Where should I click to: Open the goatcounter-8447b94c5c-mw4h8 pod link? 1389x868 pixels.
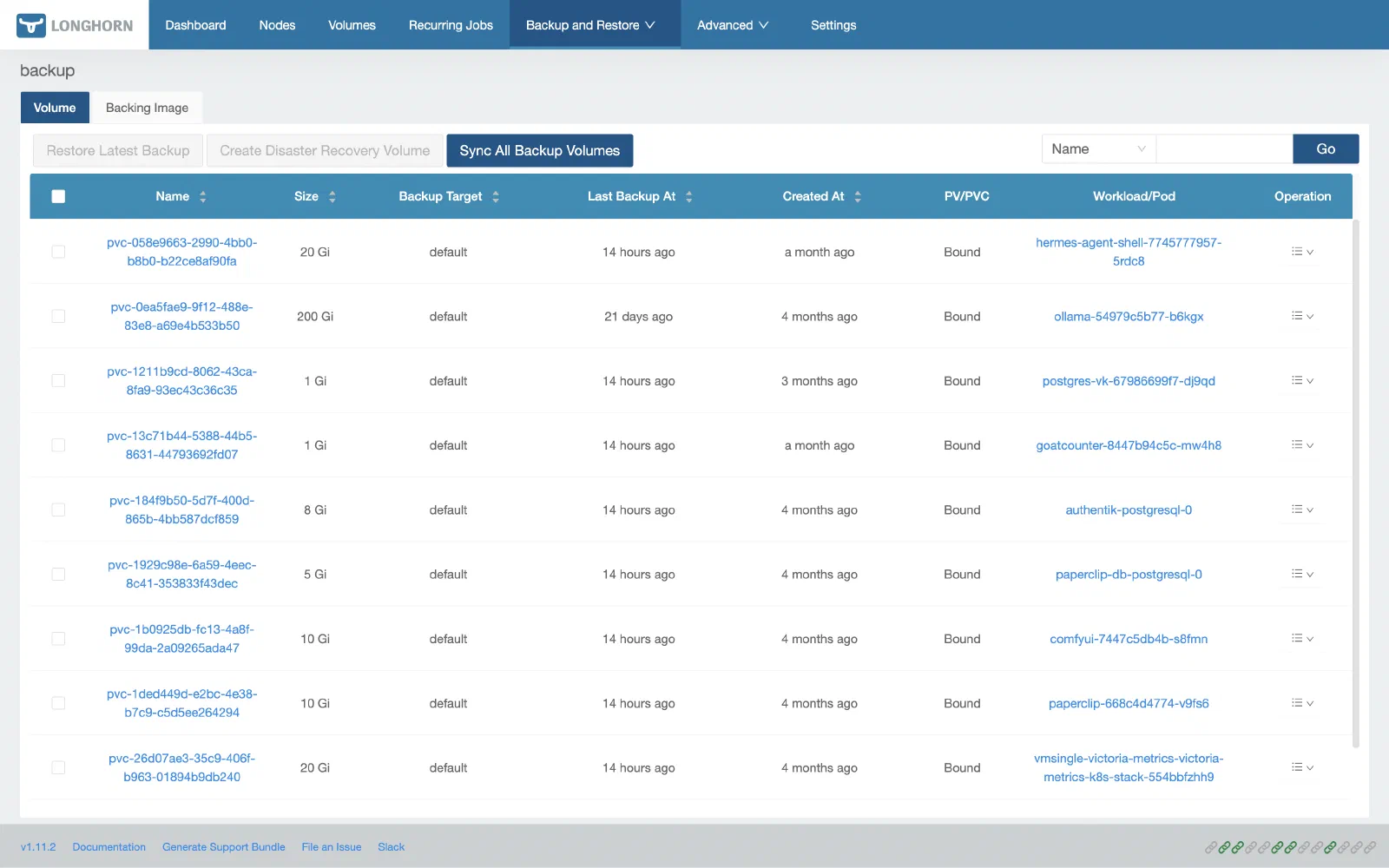(x=1129, y=445)
